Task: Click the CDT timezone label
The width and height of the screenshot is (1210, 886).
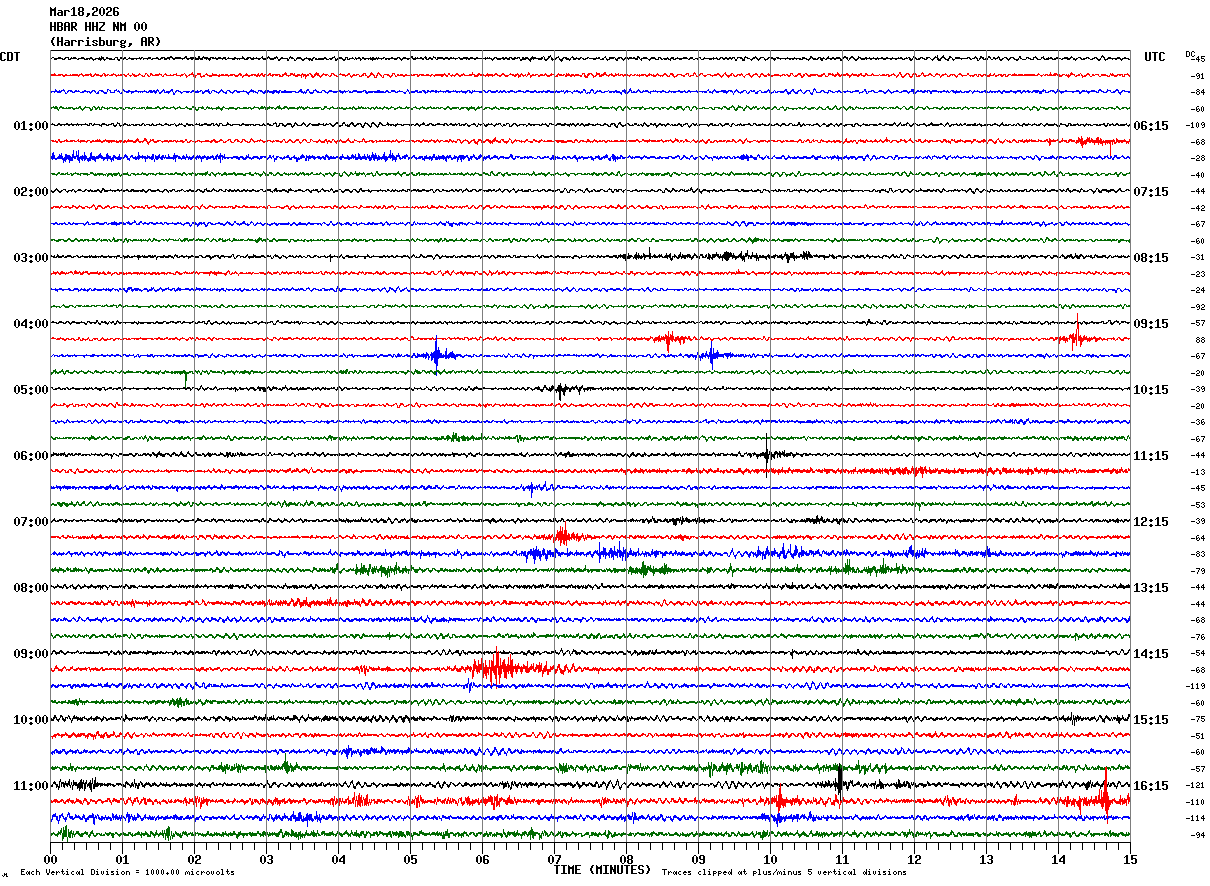Action: 10,57
